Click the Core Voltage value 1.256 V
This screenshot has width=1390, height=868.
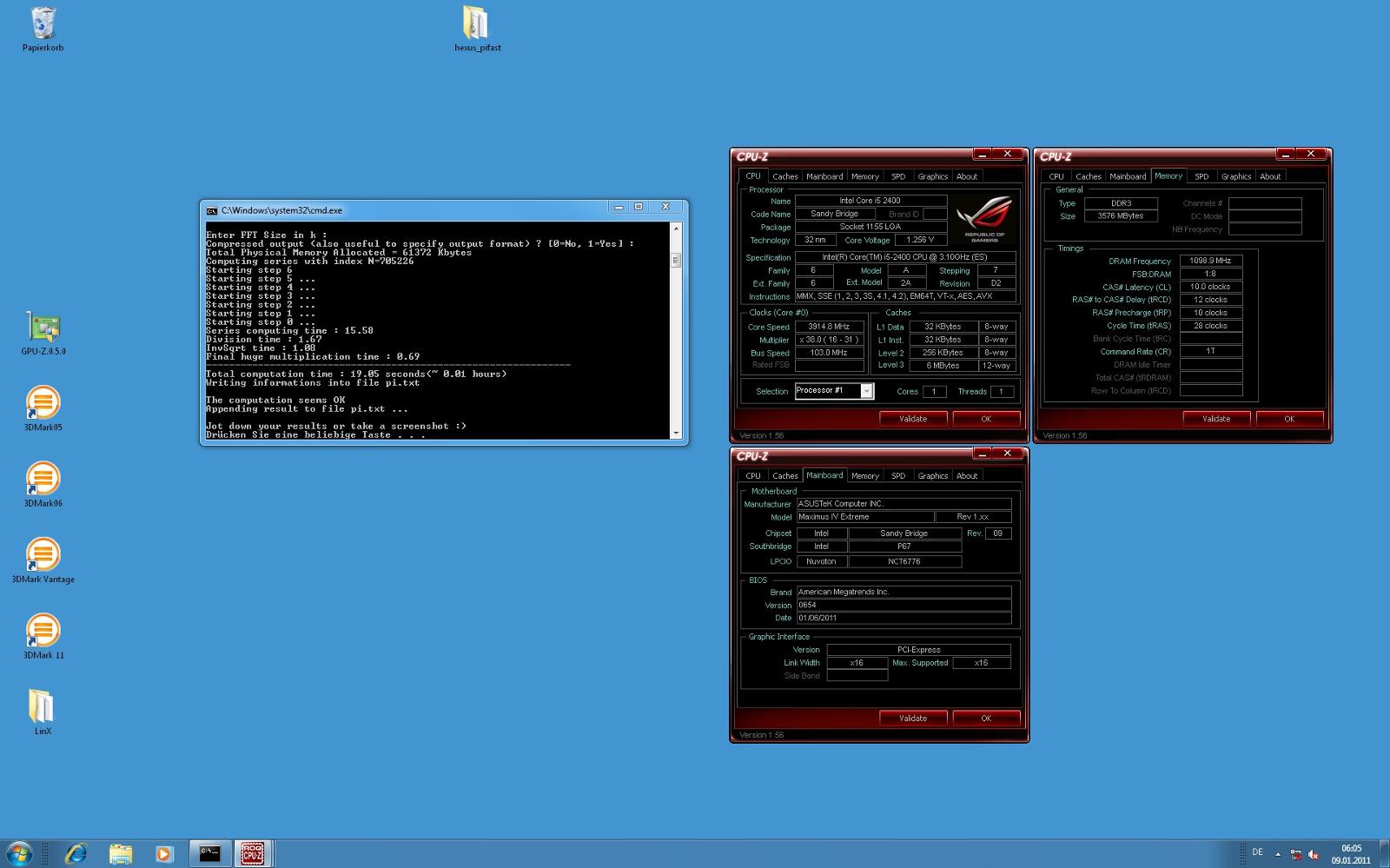(920, 240)
